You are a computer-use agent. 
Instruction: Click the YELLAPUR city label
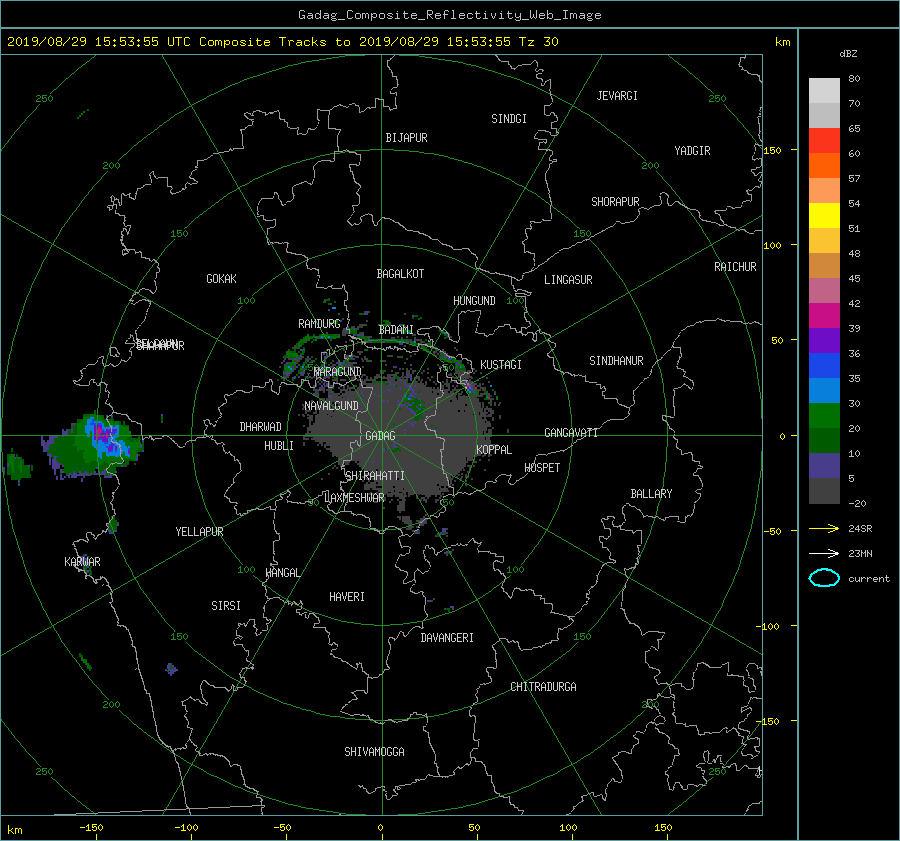(x=199, y=532)
